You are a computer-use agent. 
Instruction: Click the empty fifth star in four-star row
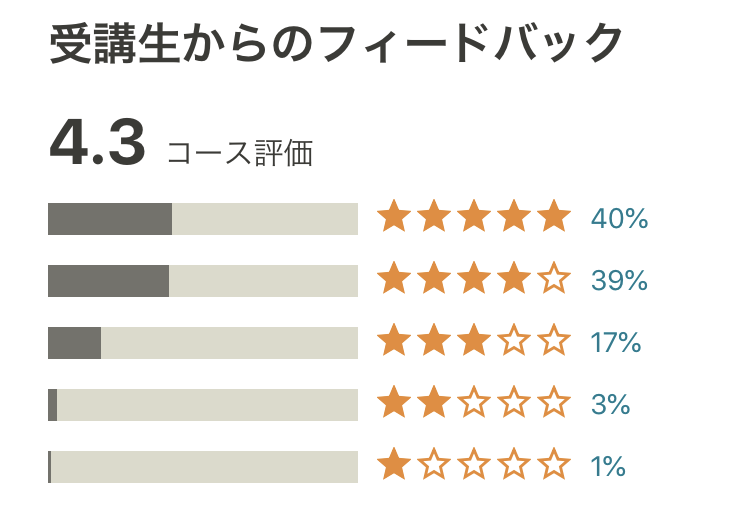click(553, 279)
